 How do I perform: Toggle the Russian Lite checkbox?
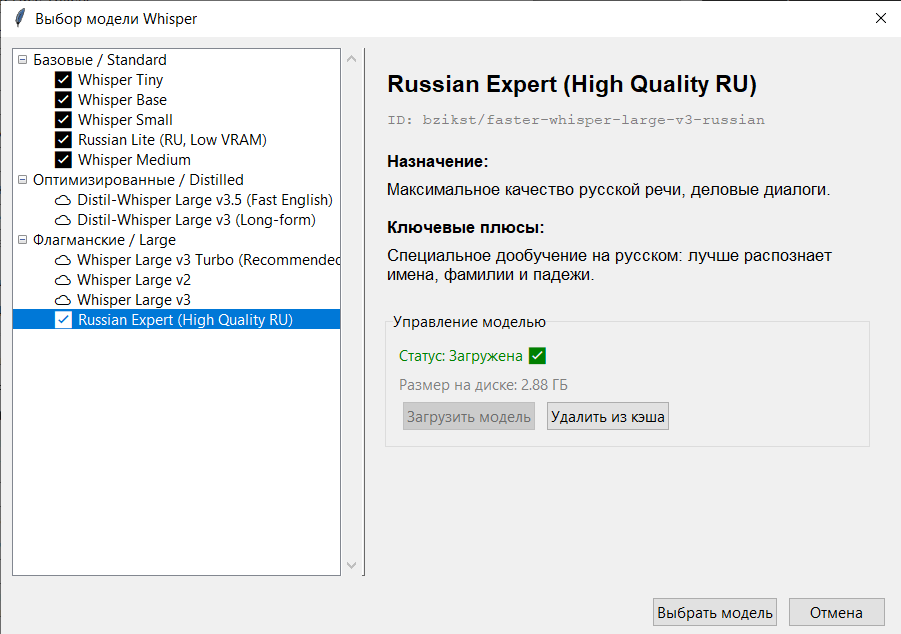pyautogui.click(x=63, y=140)
